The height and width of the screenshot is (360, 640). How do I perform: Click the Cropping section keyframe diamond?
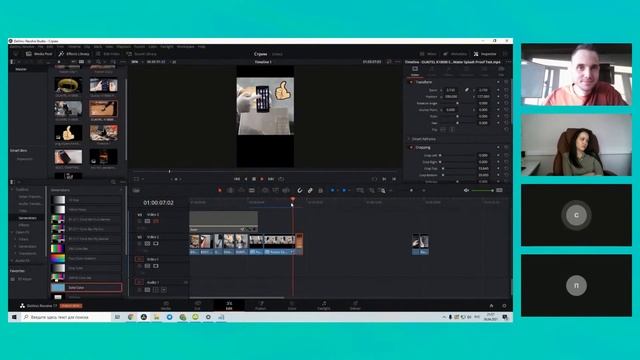point(498,147)
